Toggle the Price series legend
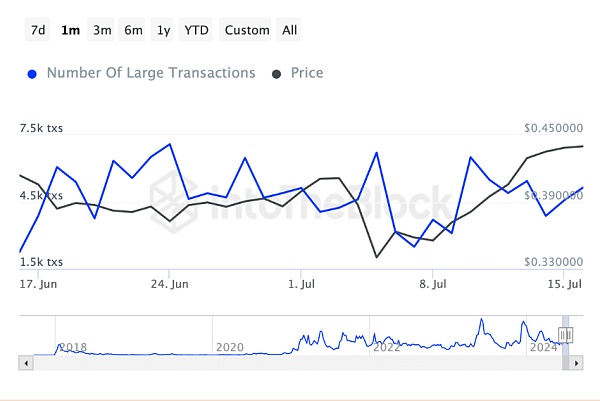This screenshot has width=600, height=401. pos(306,73)
